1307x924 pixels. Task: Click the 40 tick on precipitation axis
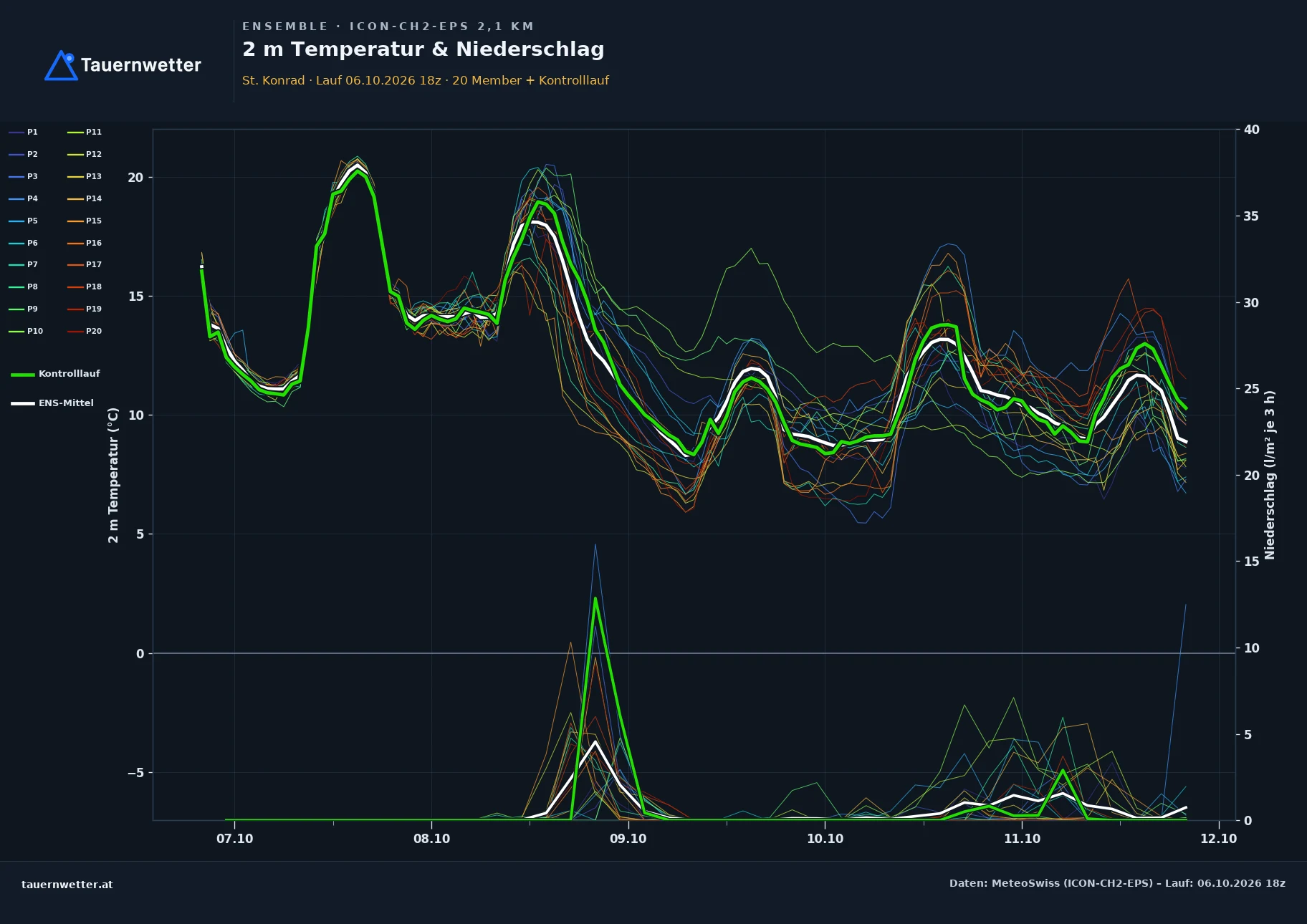coord(1252,130)
